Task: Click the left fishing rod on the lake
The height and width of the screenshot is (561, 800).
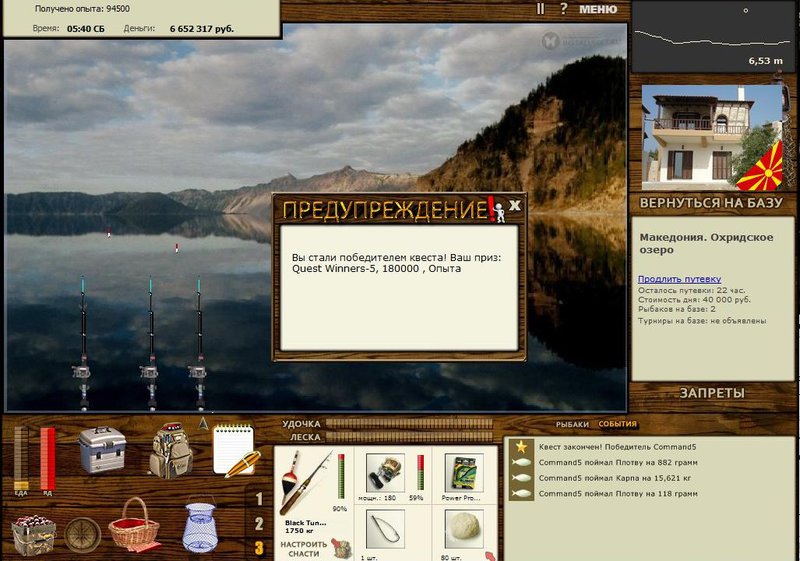Action: click(x=83, y=343)
